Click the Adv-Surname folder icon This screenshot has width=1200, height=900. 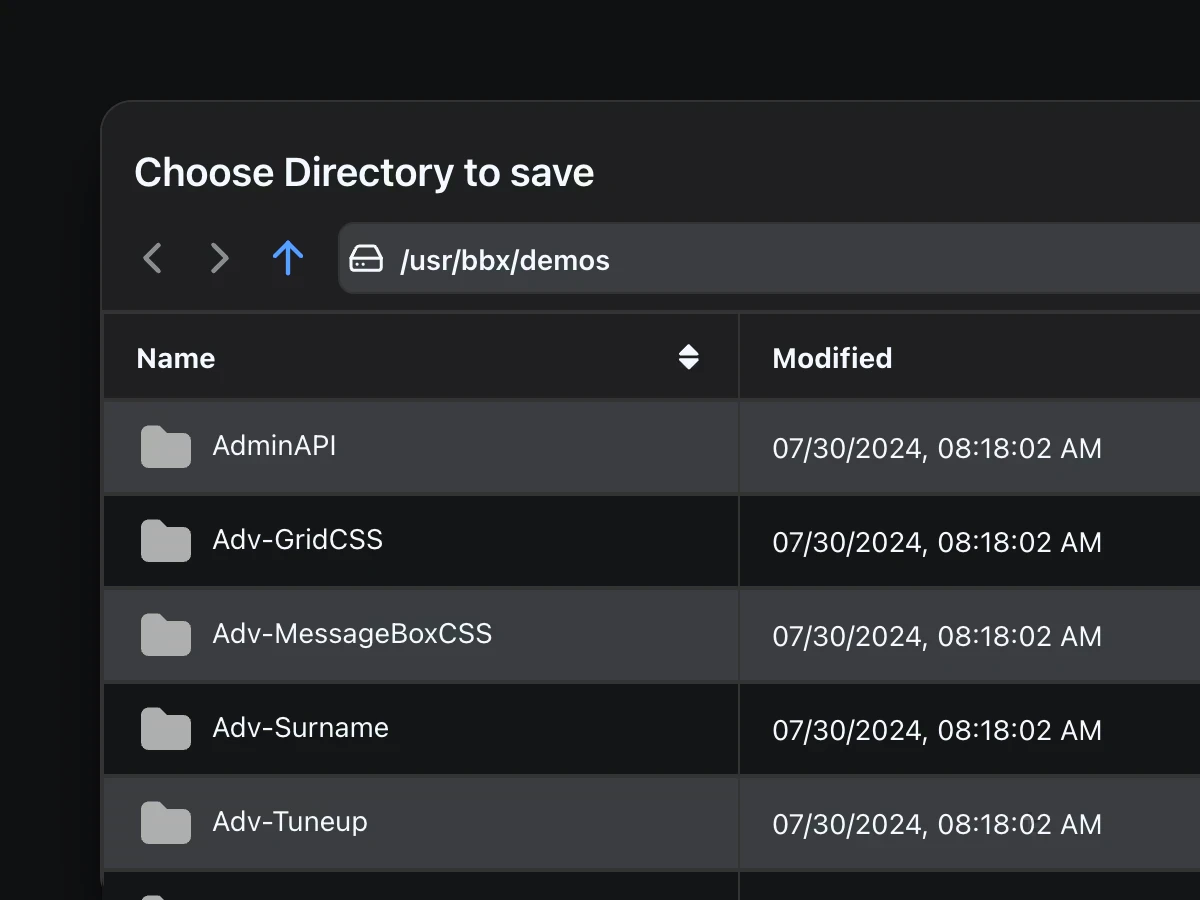tap(165, 729)
